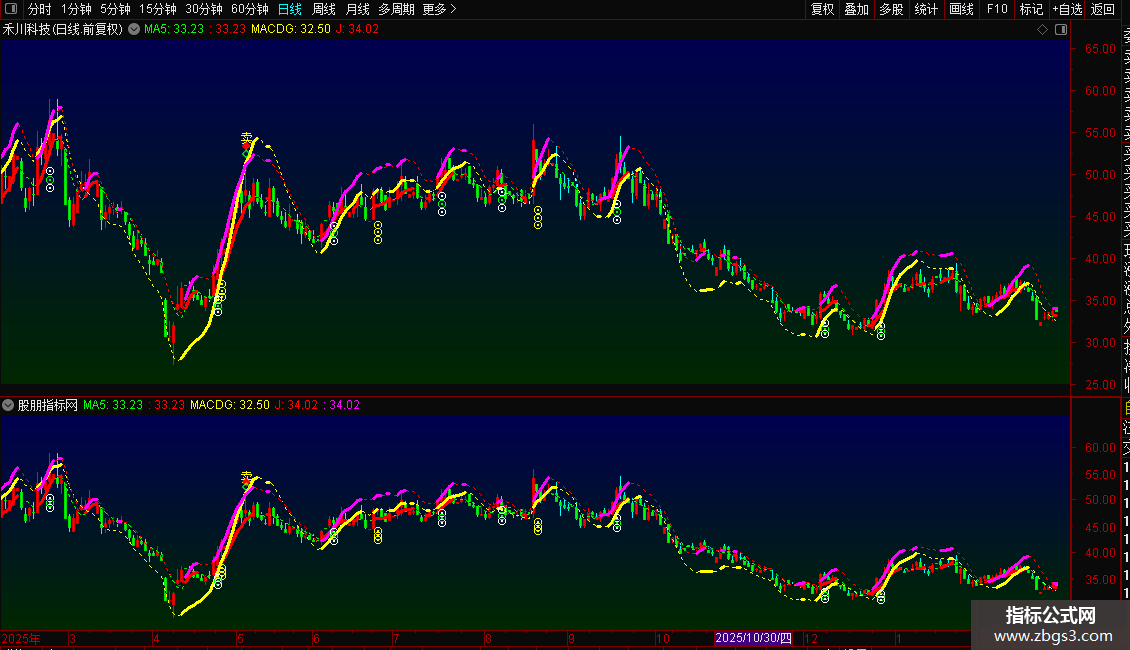
Task: Click the 40.00 label on upper price axis
Action: click(x=1100, y=258)
